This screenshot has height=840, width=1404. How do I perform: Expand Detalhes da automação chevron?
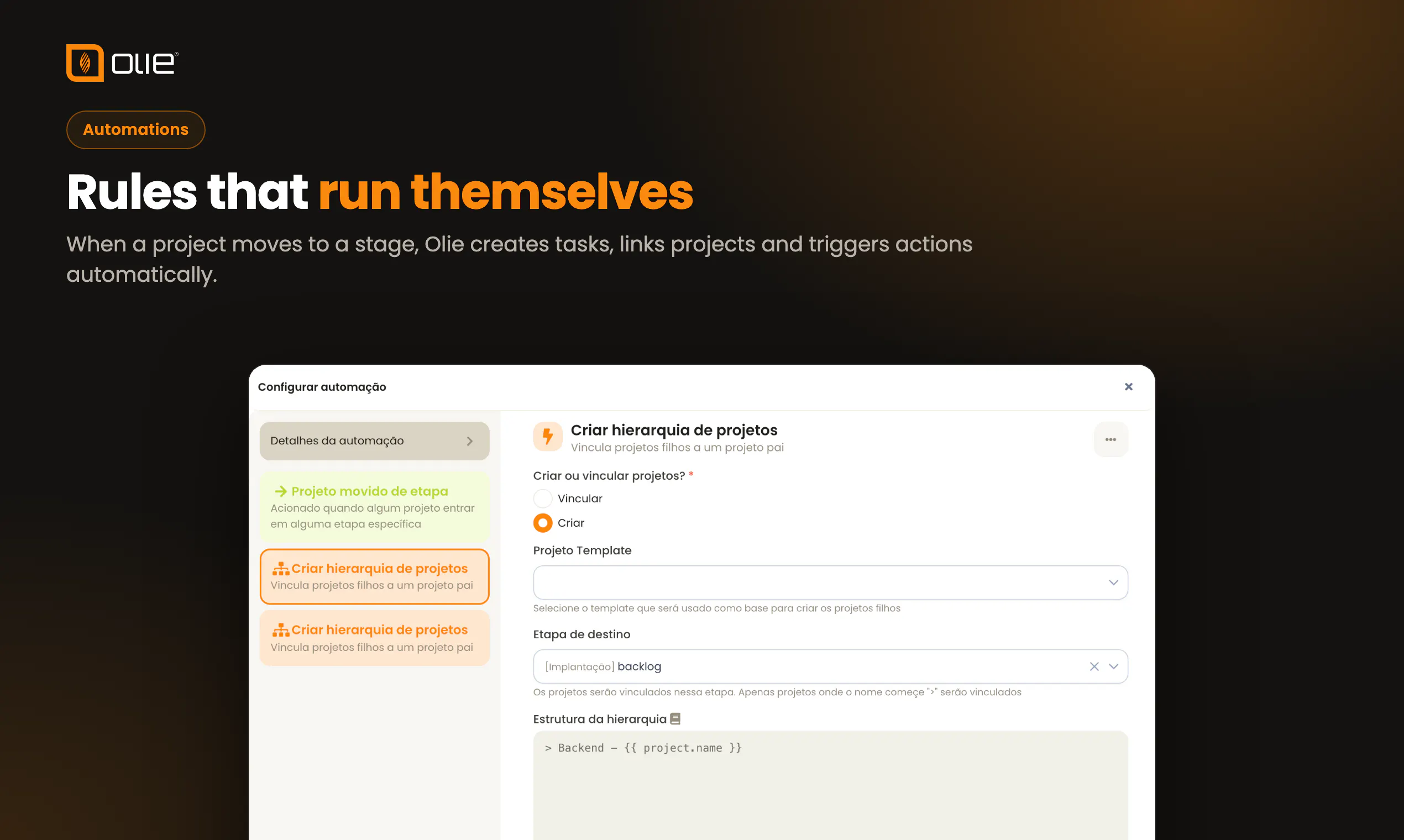point(469,441)
